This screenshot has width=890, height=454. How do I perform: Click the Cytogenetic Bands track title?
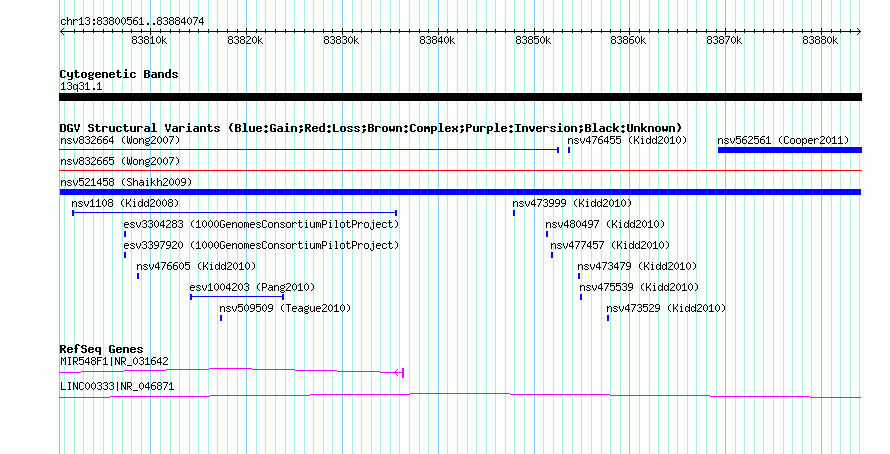[119, 74]
